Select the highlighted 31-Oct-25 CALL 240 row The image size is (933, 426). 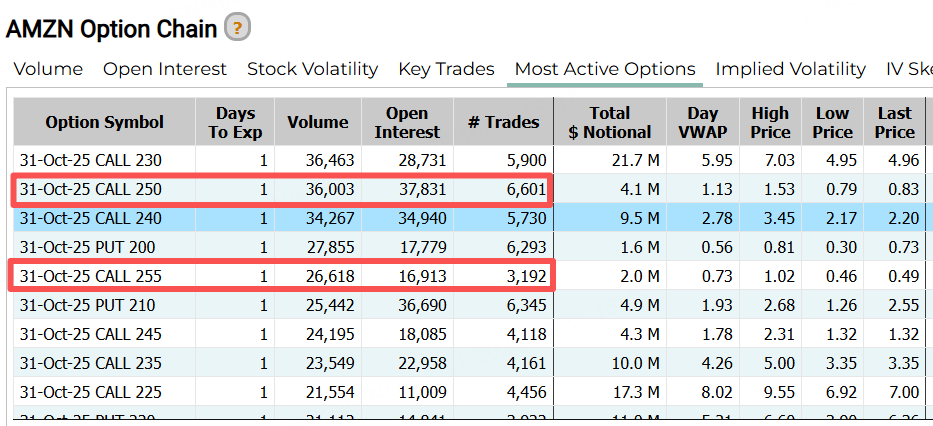[90, 218]
